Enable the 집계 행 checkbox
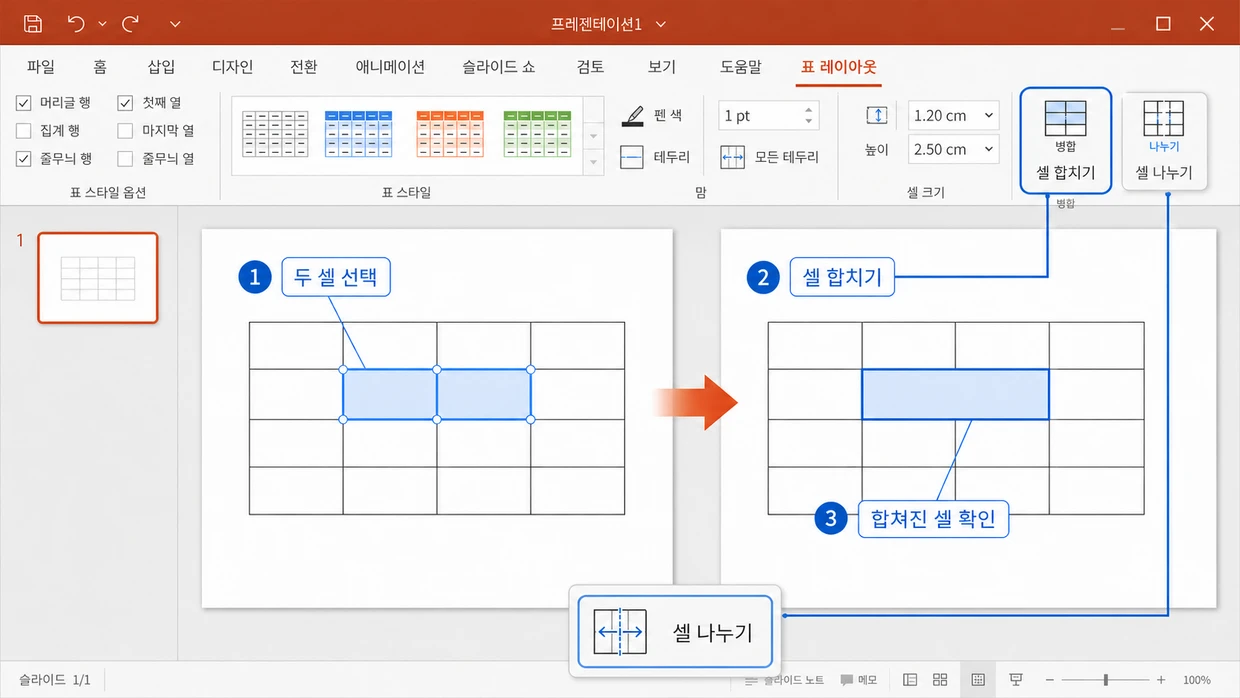 pos(24,130)
